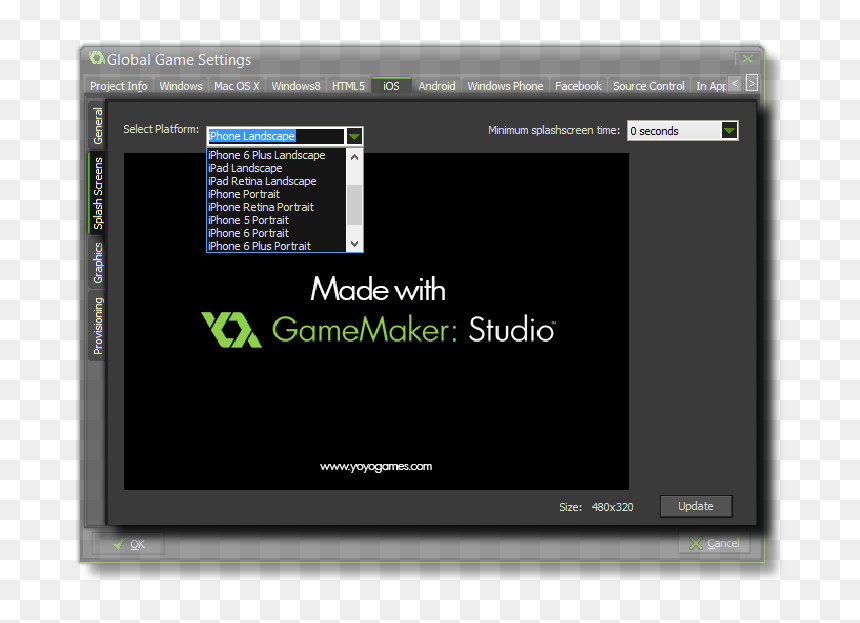Viewport: 860px width, 623px height.
Task: Switch to the Windows tab
Action: pos(181,86)
